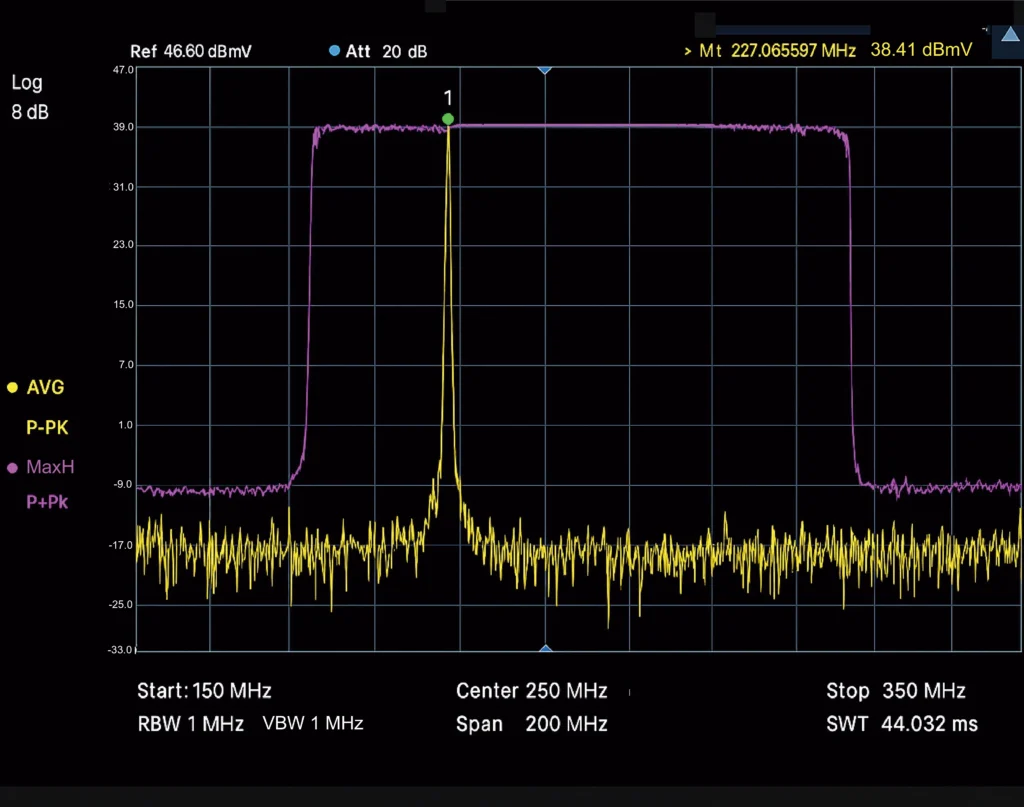
Task: Select the P-PK trace detector label
Action: pos(46,427)
